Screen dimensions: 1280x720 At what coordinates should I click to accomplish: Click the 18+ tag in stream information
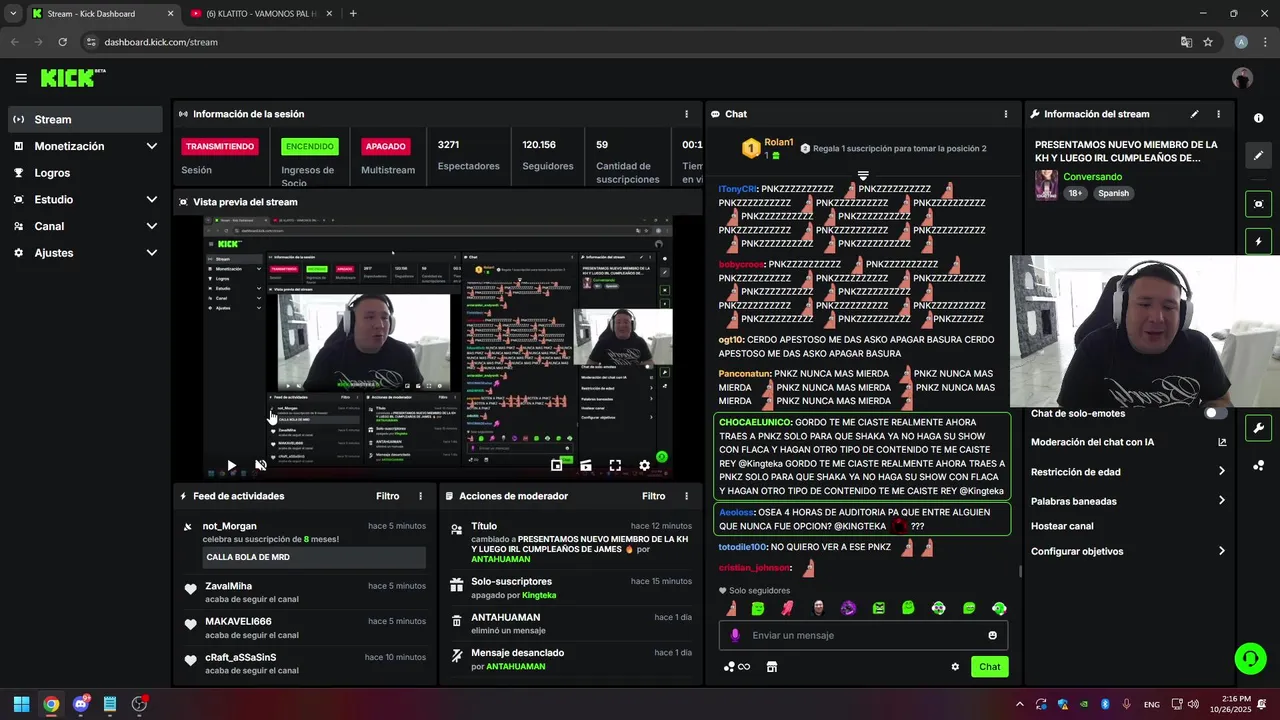point(1075,193)
